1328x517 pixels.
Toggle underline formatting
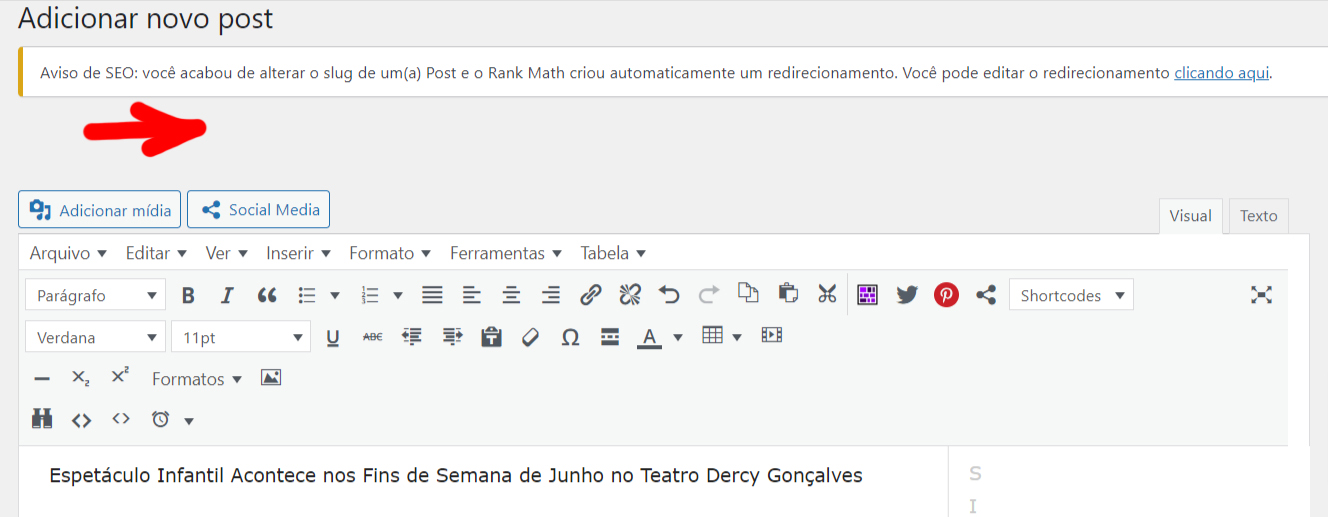(x=333, y=338)
